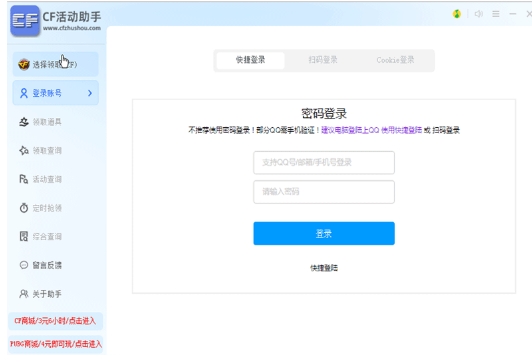This screenshot has width=532, height=363.
Task: Open the 综合查询 sidebar entry
Action: point(41,236)
